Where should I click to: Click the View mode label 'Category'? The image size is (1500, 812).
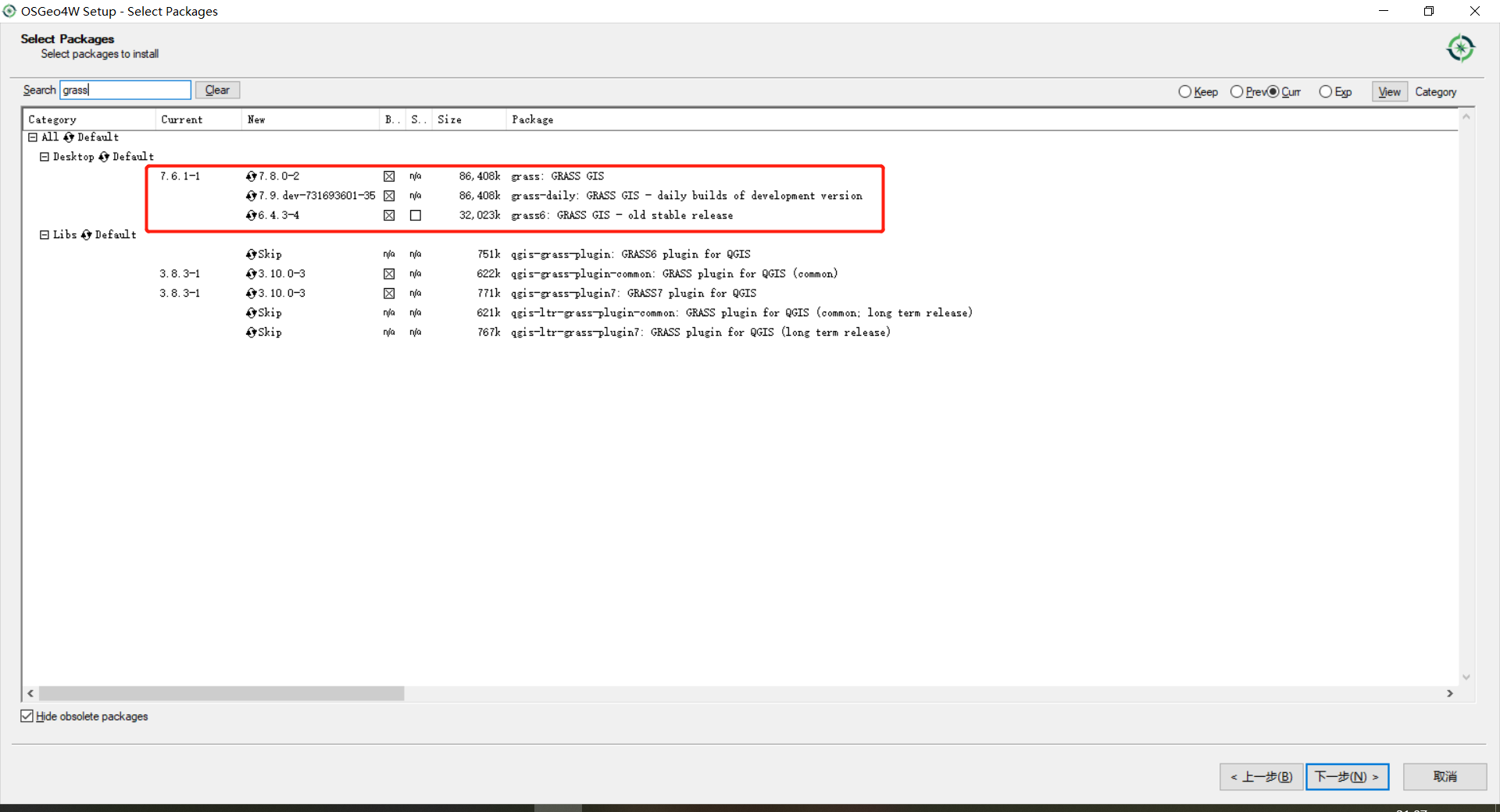pos(1436,92)
